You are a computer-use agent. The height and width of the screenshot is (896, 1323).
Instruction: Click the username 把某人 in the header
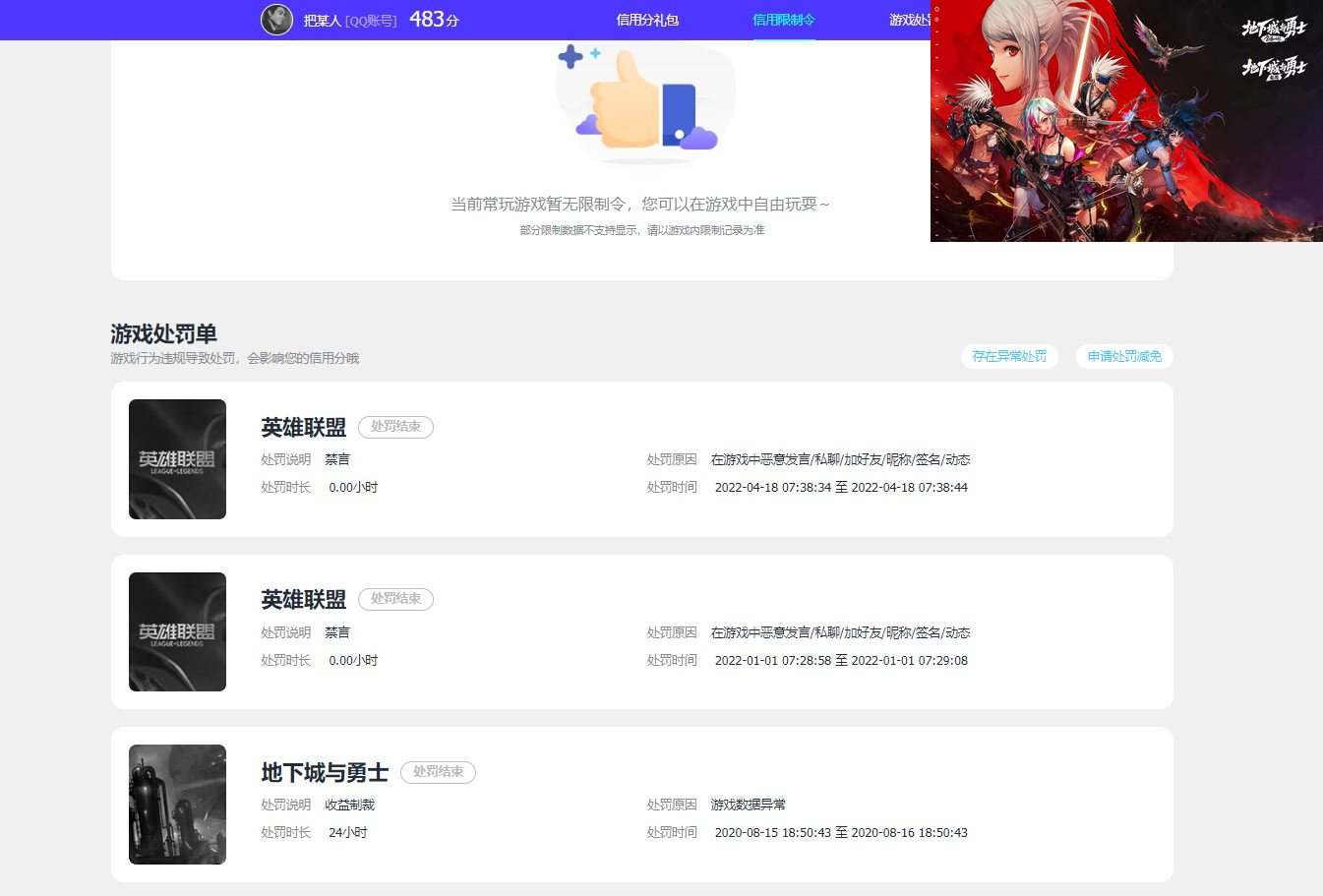tap(322, 20)
